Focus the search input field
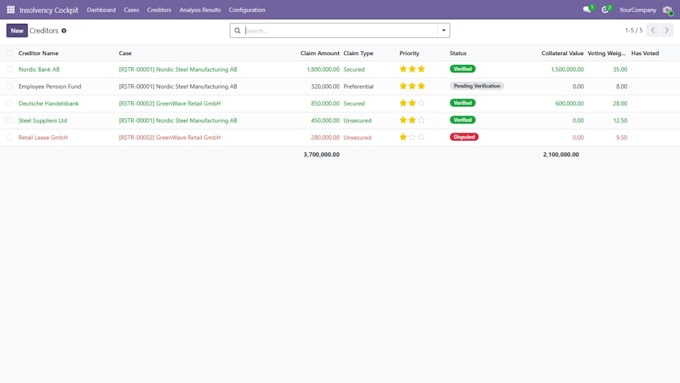This screenshot has height=383, width=680. [x=340, y=30]
